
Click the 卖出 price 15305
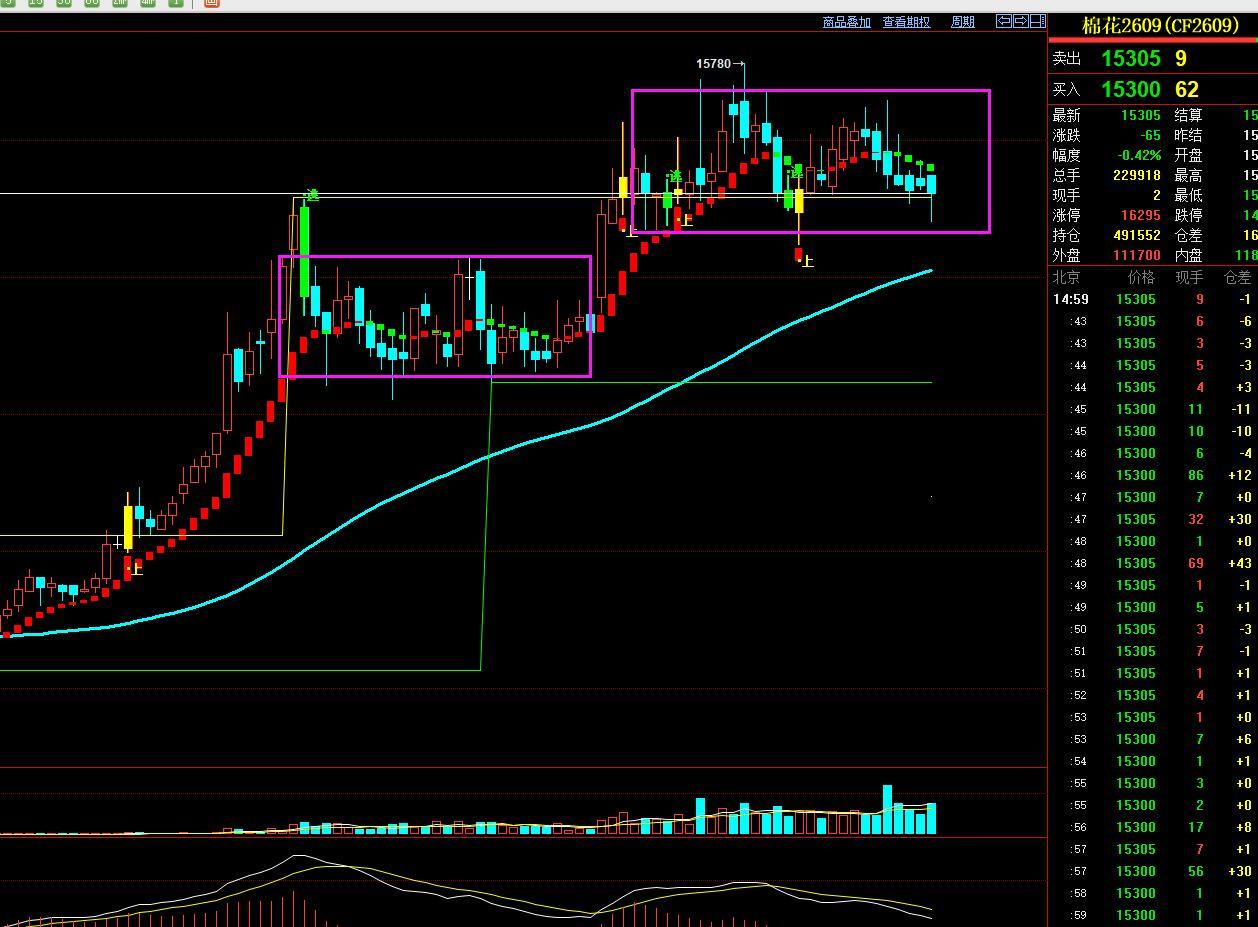(x=1131, y=59)
